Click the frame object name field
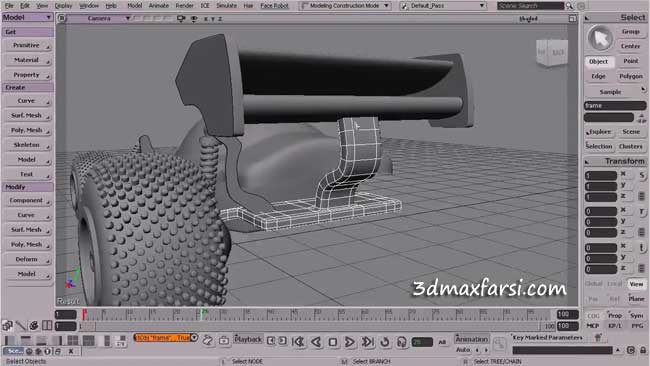This screenshot has height=366, width=650. coord(615,106)
